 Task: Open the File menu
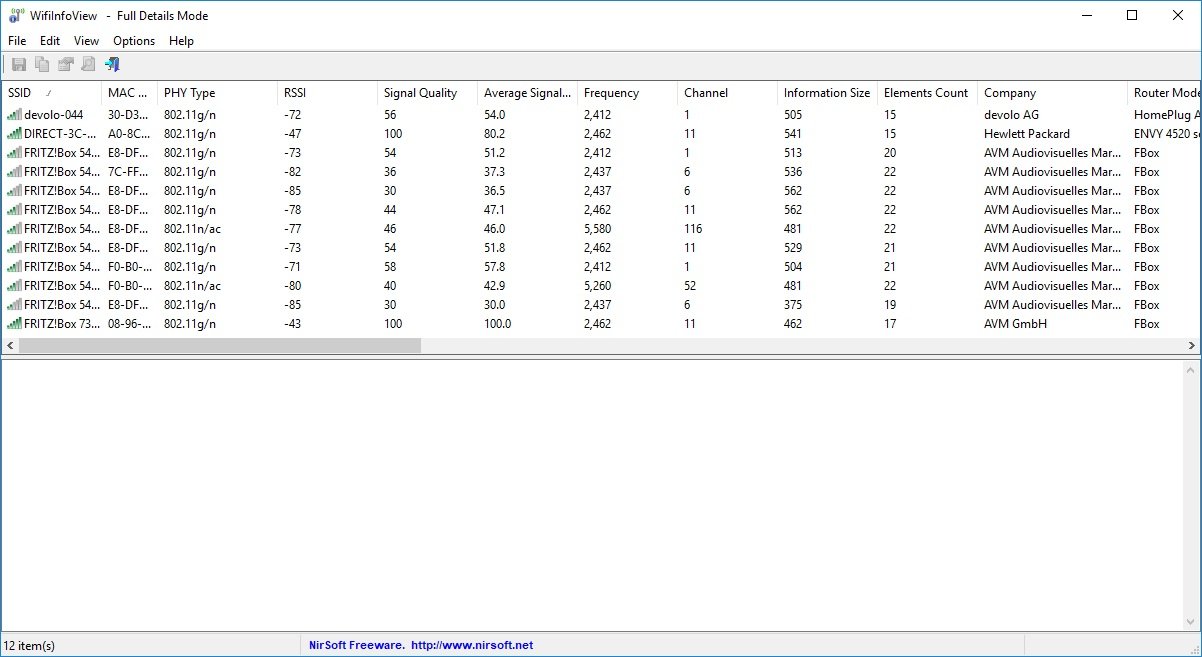click(17, 41)
